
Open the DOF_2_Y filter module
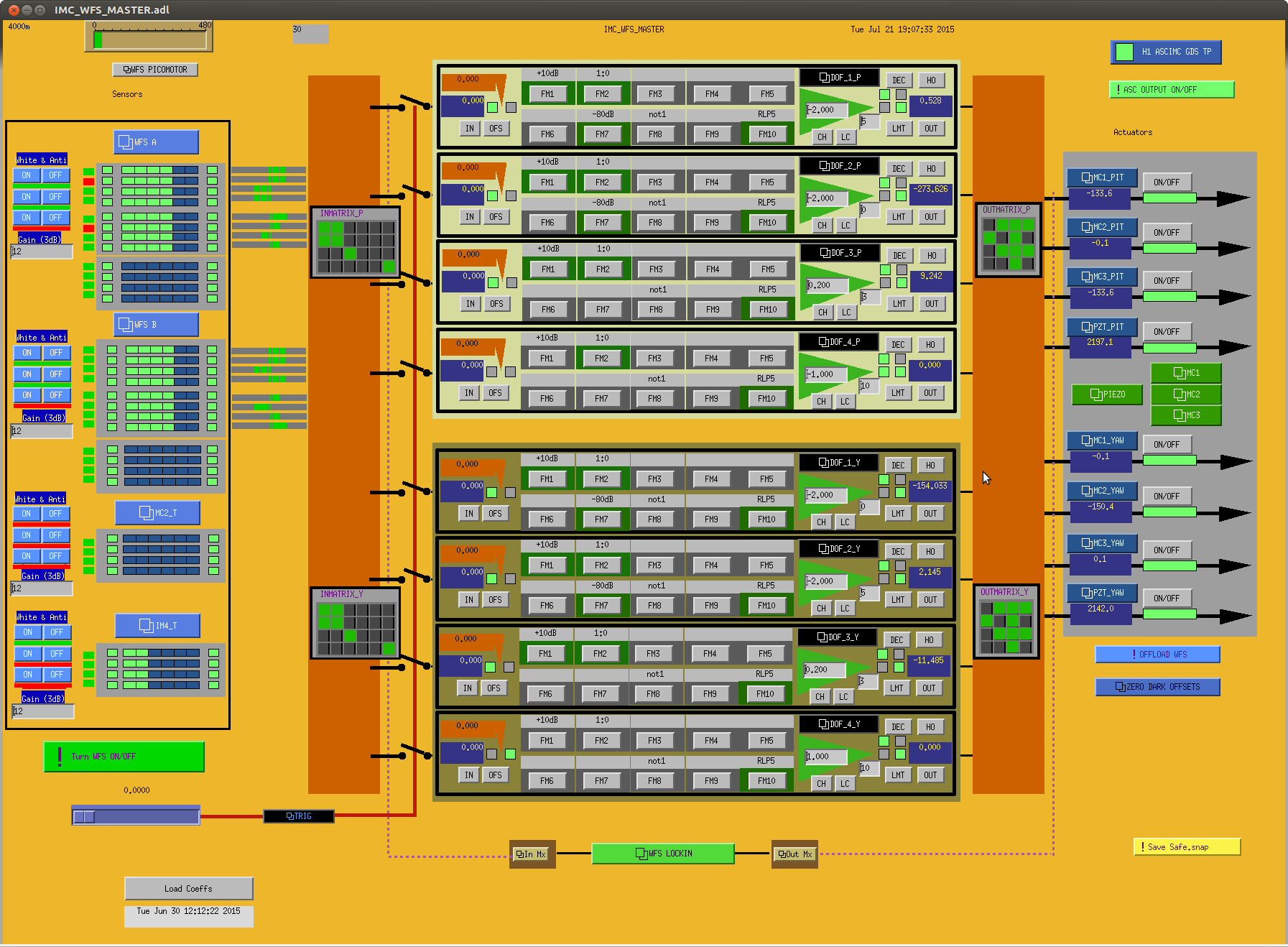click(839, 549)
